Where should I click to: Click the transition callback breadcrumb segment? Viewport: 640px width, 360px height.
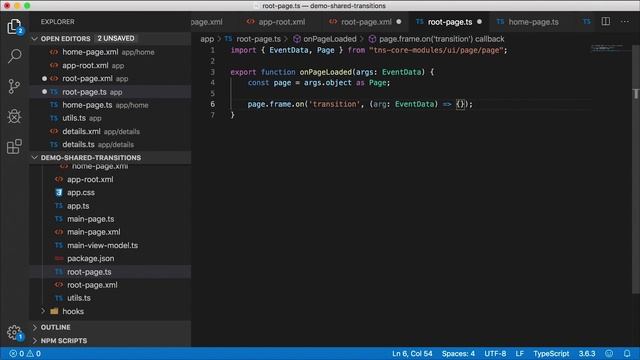[436, 39]
